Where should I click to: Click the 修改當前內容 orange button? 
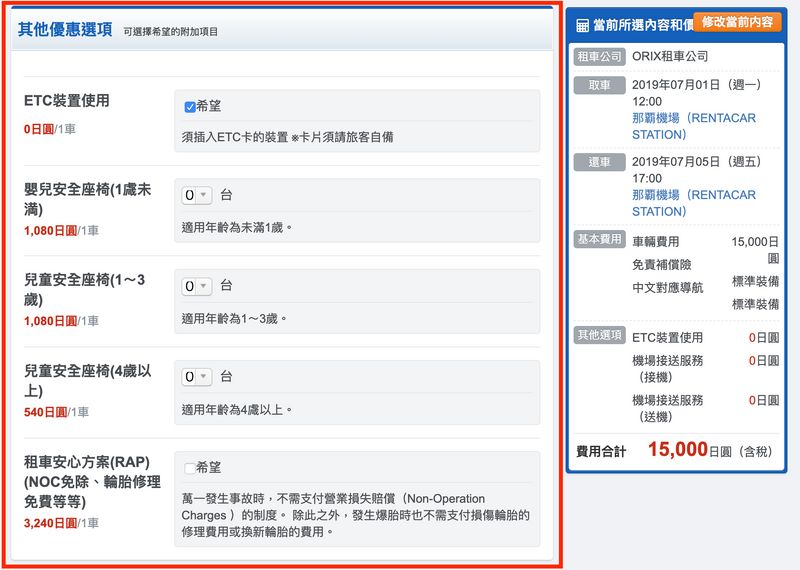tap(737, 22)
